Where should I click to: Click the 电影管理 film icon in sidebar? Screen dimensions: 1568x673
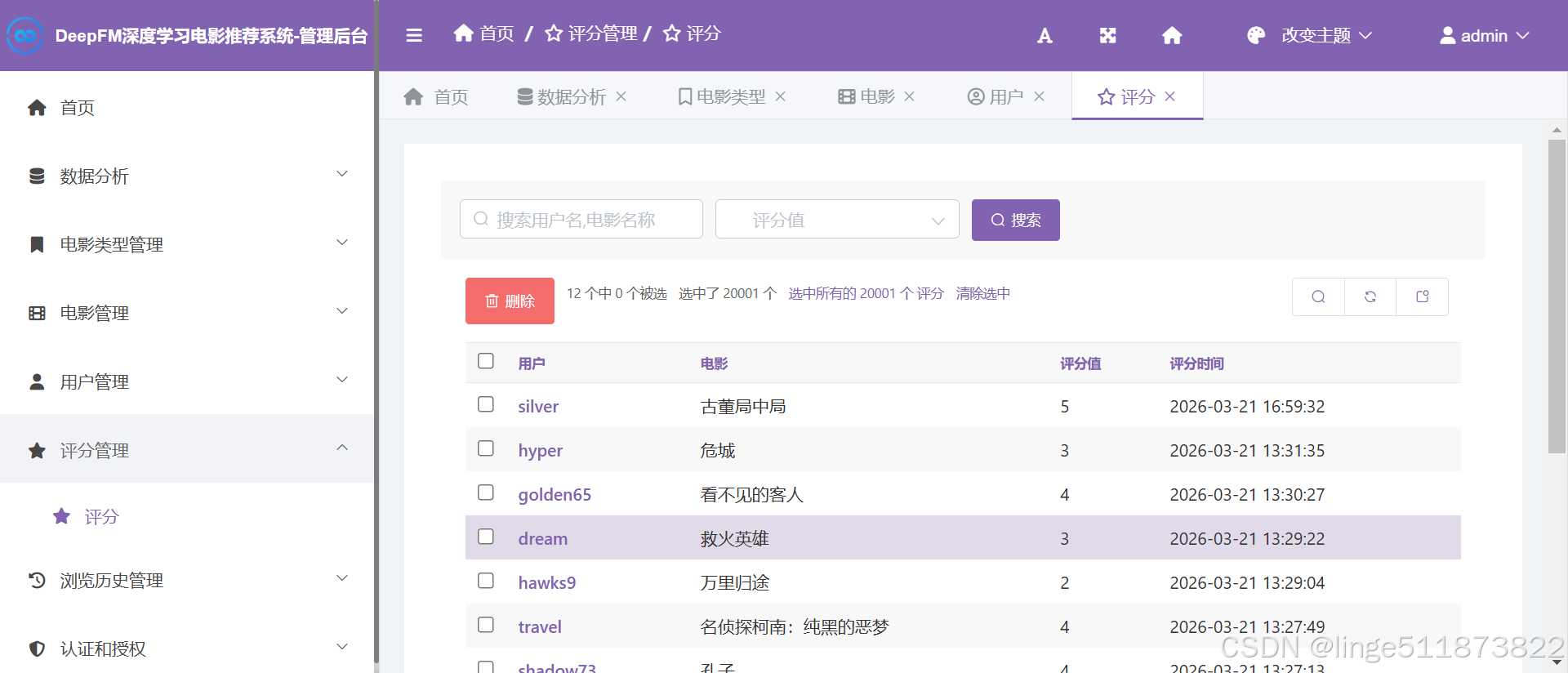tap(37, 313)
